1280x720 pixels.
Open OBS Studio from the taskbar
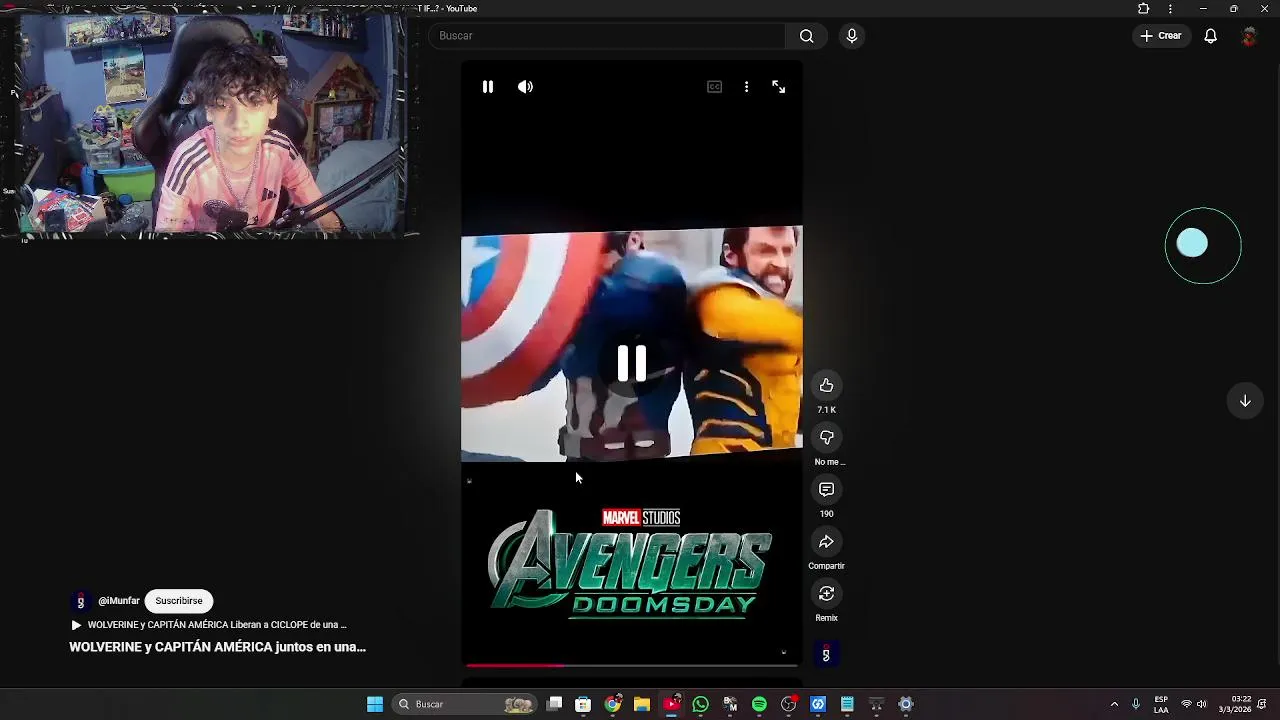789,704
